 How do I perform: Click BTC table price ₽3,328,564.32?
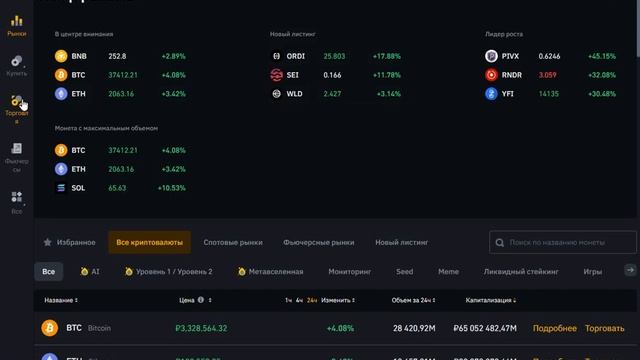click(201, 328)
